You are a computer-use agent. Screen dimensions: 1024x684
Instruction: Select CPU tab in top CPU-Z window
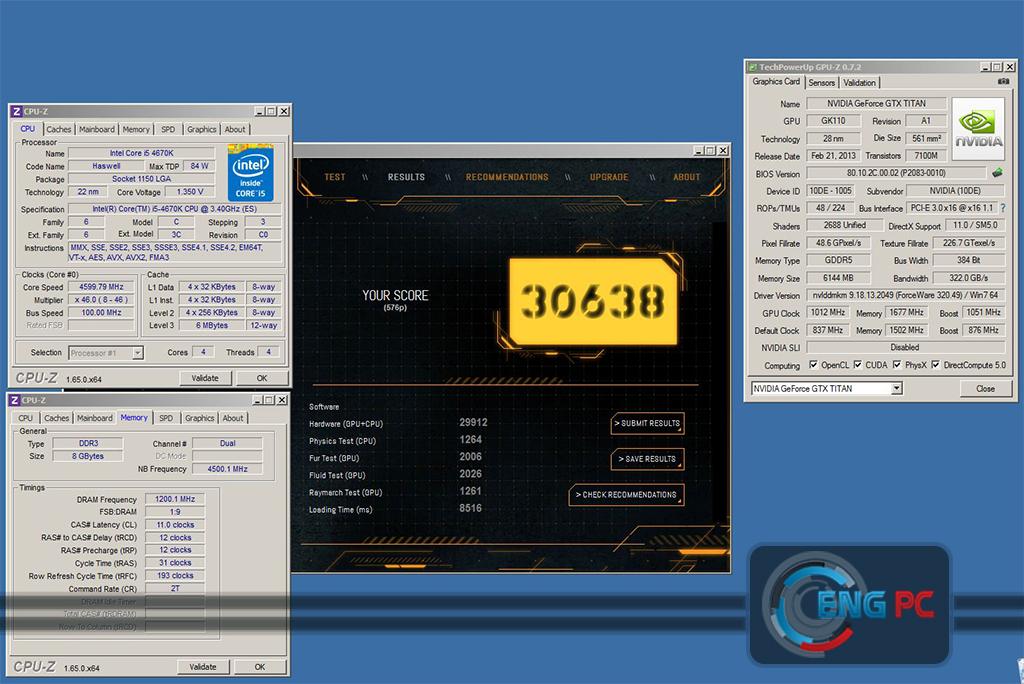[27, 129]
